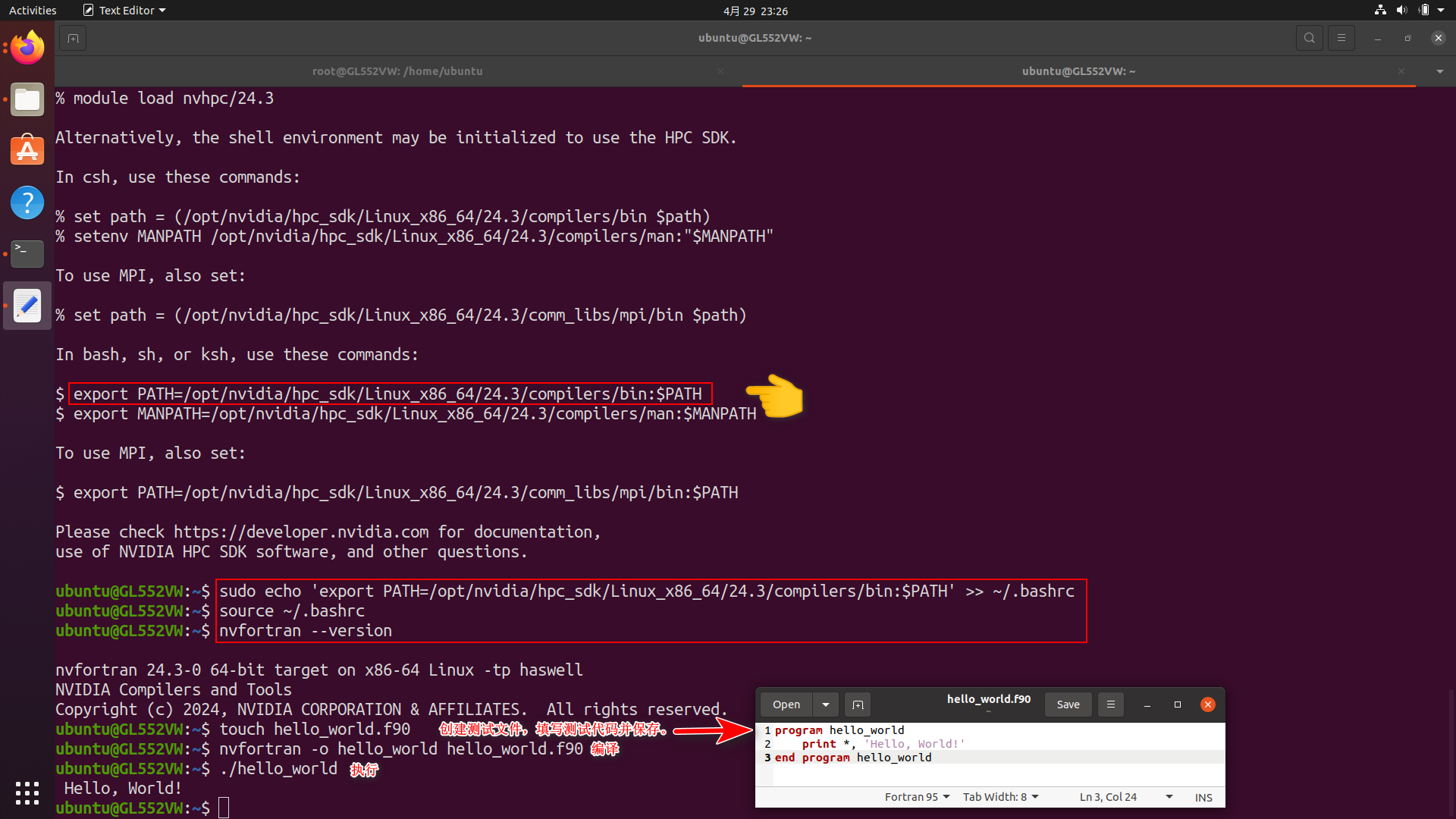1456x819 pixels.
Task: Click the Open button in the text editor
Action: click(x=786, y=704)
